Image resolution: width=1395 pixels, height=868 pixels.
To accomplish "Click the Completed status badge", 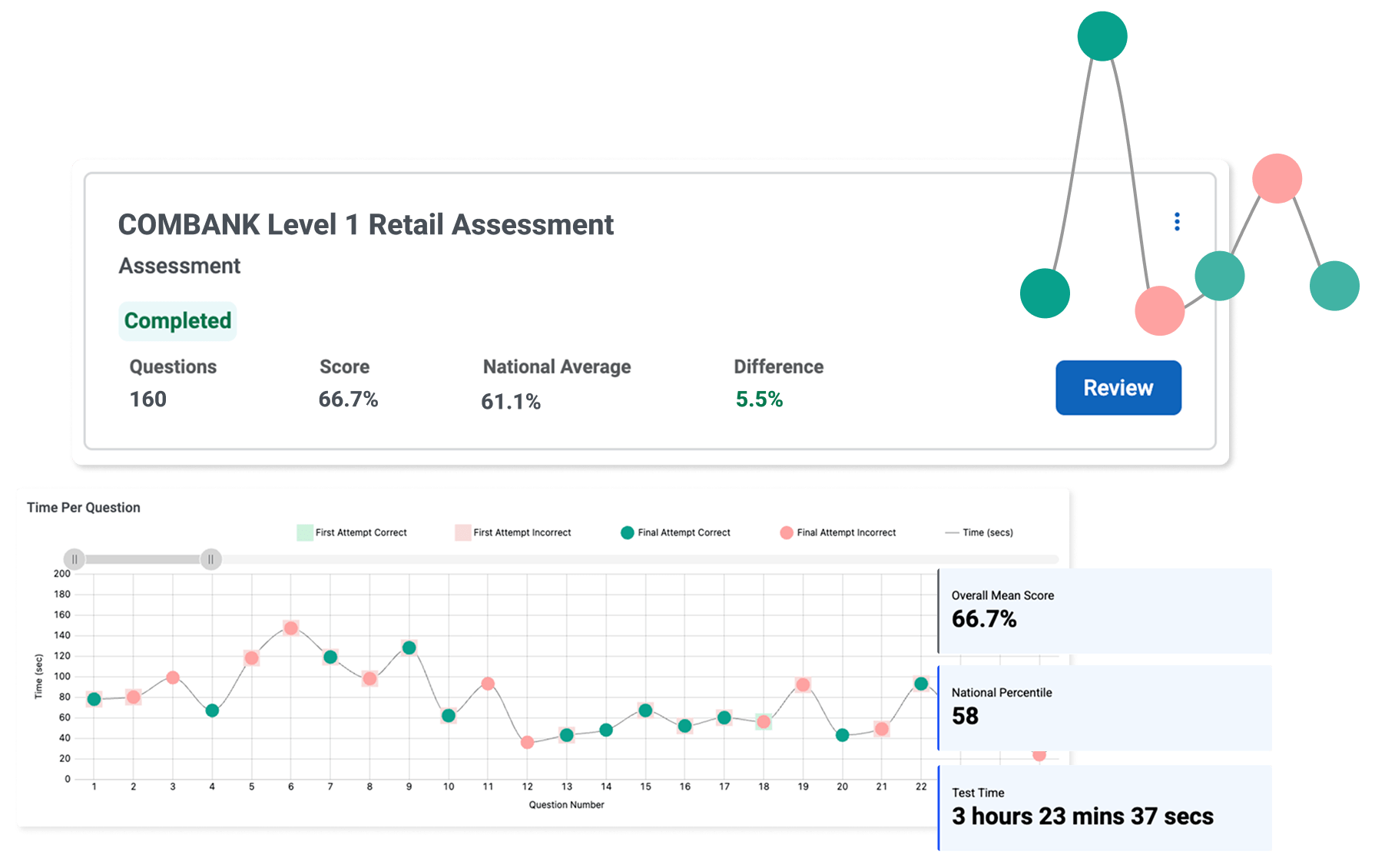I will [x=177, y=321].
